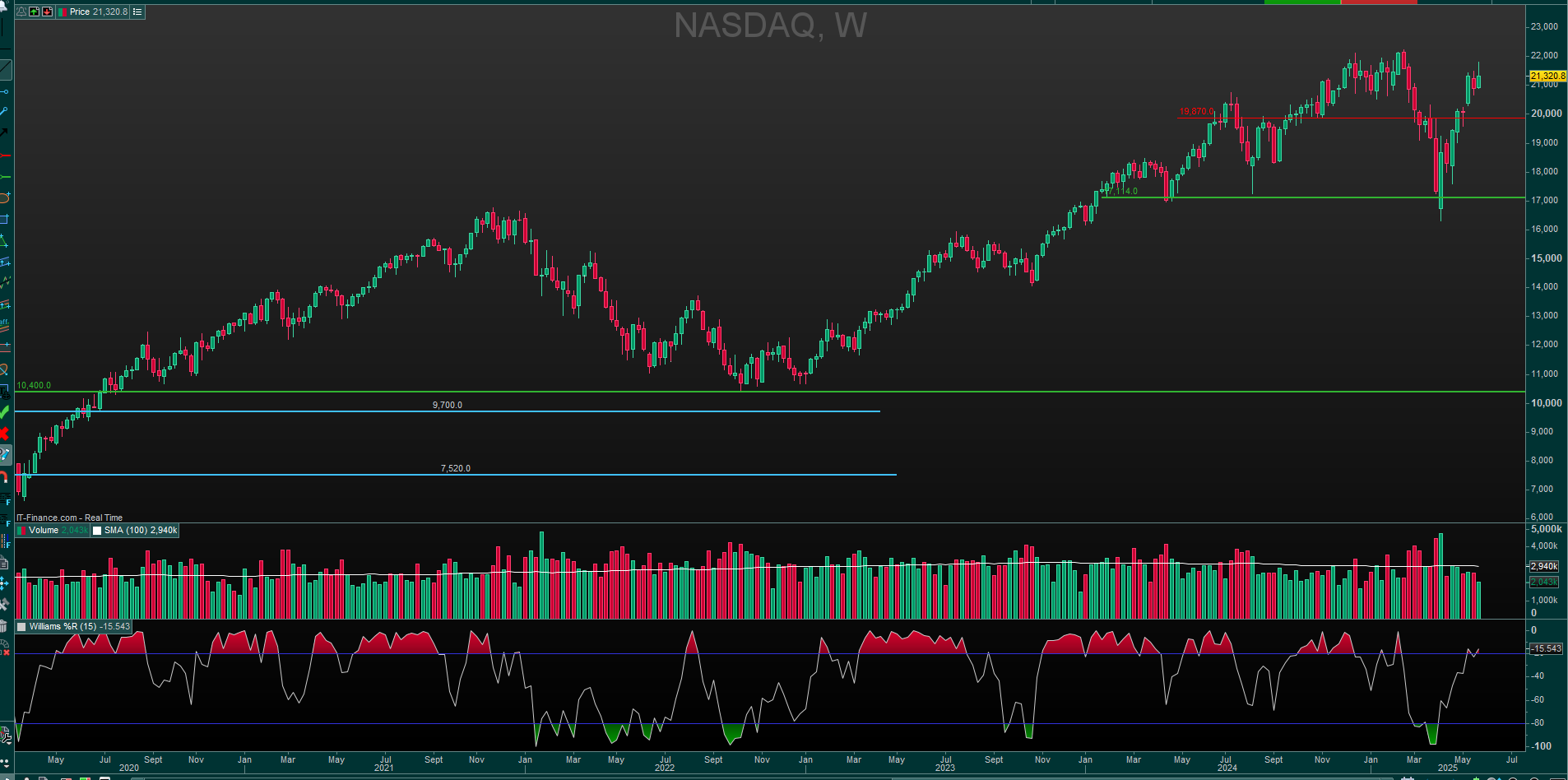Click the 5,000k volume axis label
1568x780 pixels.
(1546, 529)
